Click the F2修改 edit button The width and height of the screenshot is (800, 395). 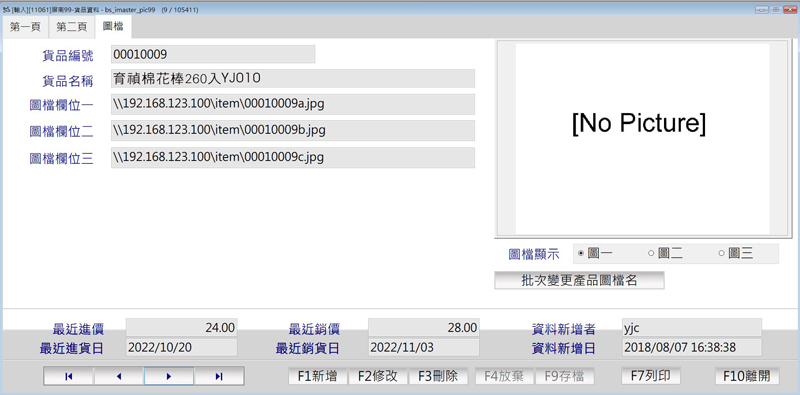pos(378,376)
